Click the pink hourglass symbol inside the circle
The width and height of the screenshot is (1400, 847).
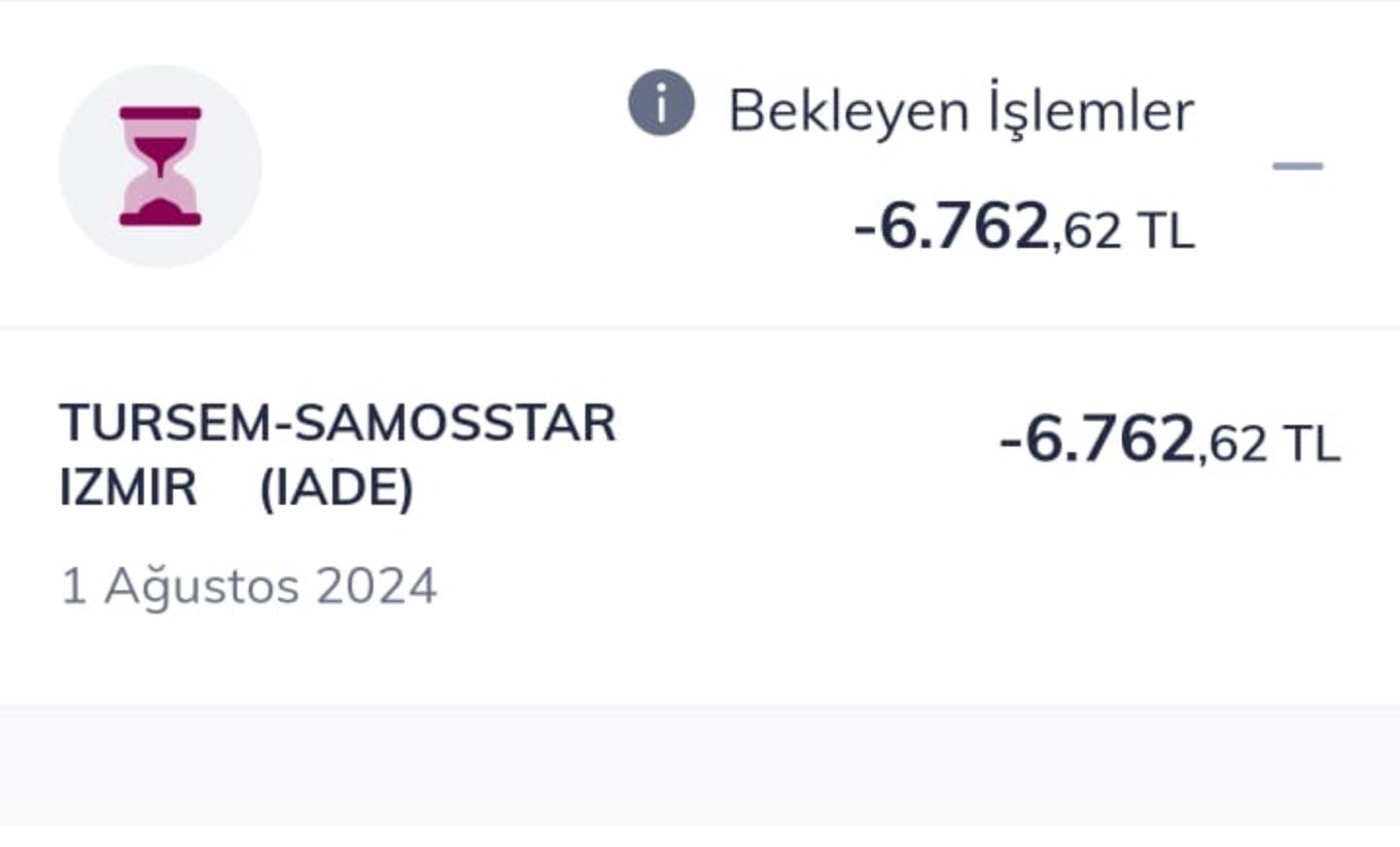click(159, 165)
